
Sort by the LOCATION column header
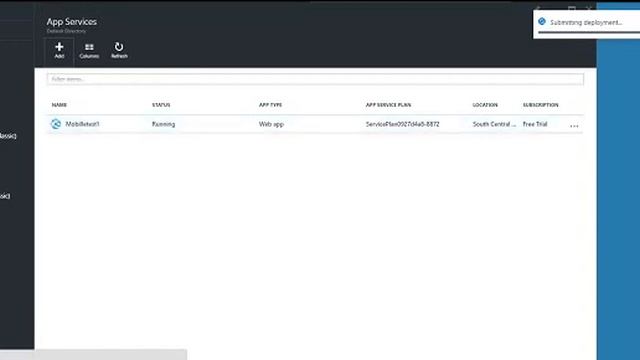point(485,105)
